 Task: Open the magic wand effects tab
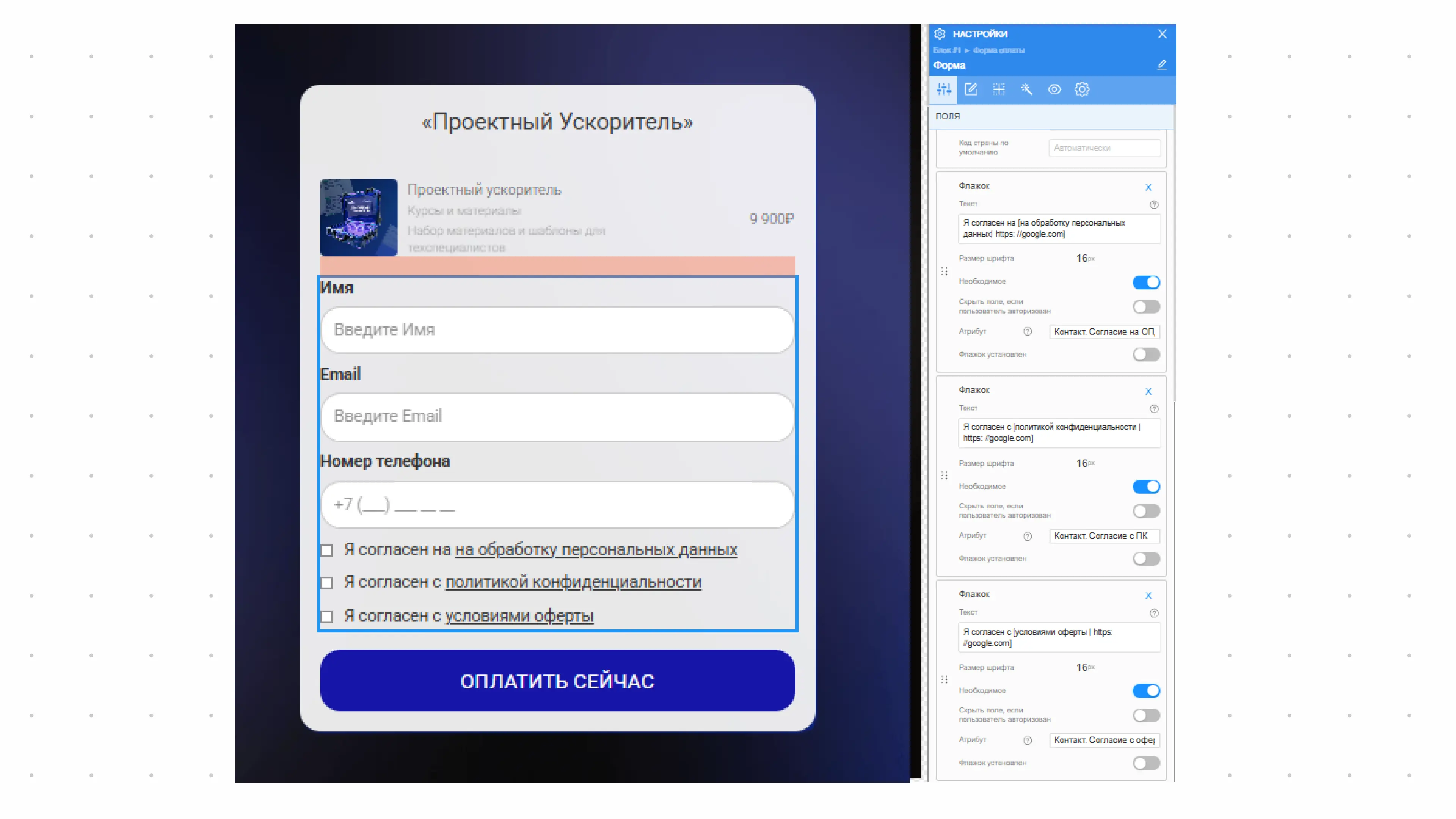[1026, 89]
